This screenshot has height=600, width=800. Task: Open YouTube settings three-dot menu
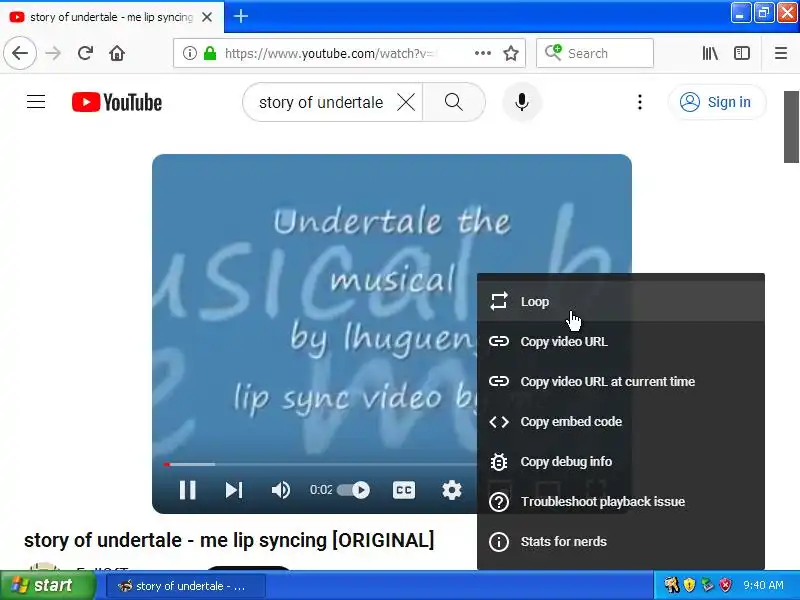640,102
